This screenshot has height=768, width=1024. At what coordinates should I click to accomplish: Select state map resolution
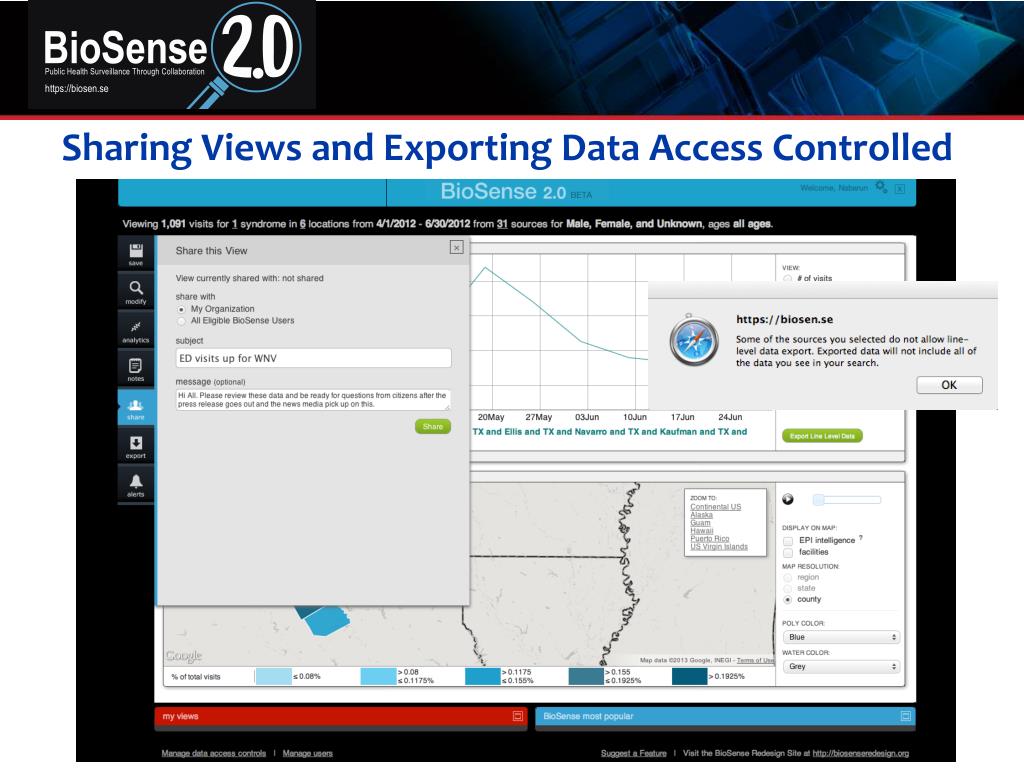788,588
